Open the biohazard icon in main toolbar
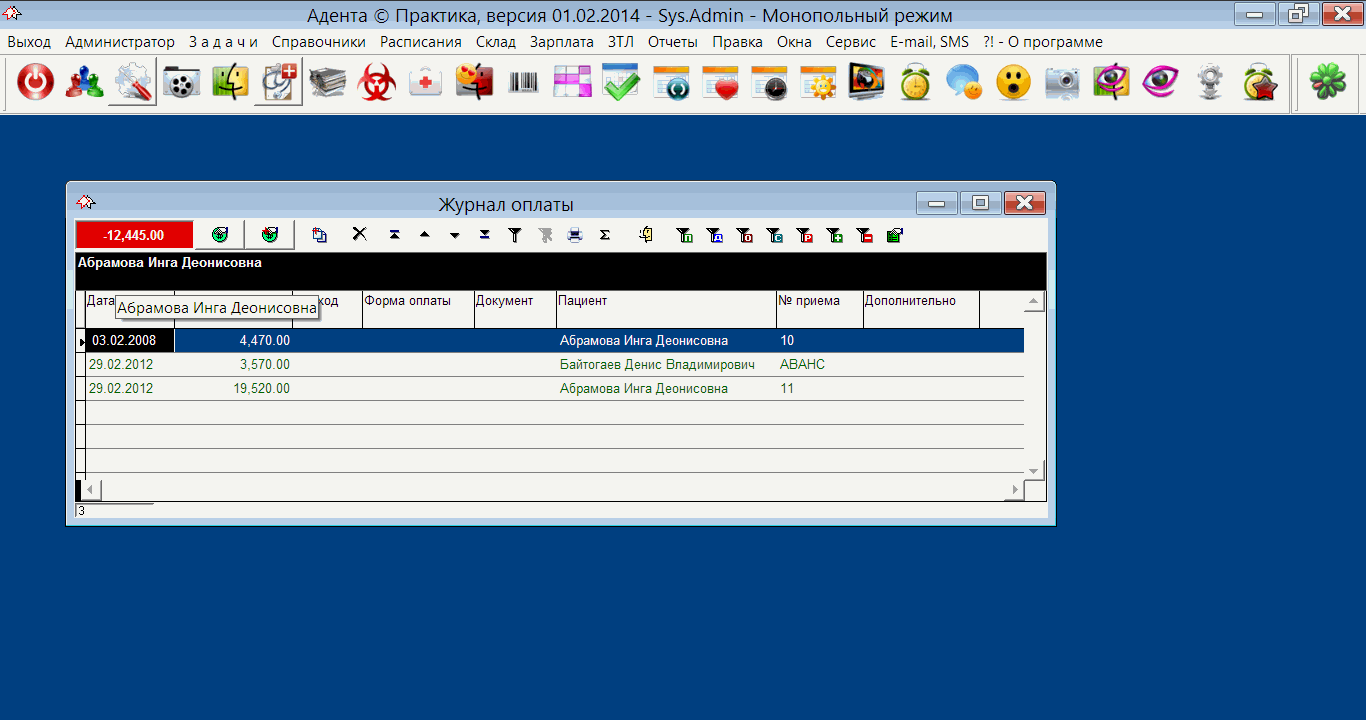Image resolution: width=1366 pixels, height=720 pixels. [x=377, y=83]
